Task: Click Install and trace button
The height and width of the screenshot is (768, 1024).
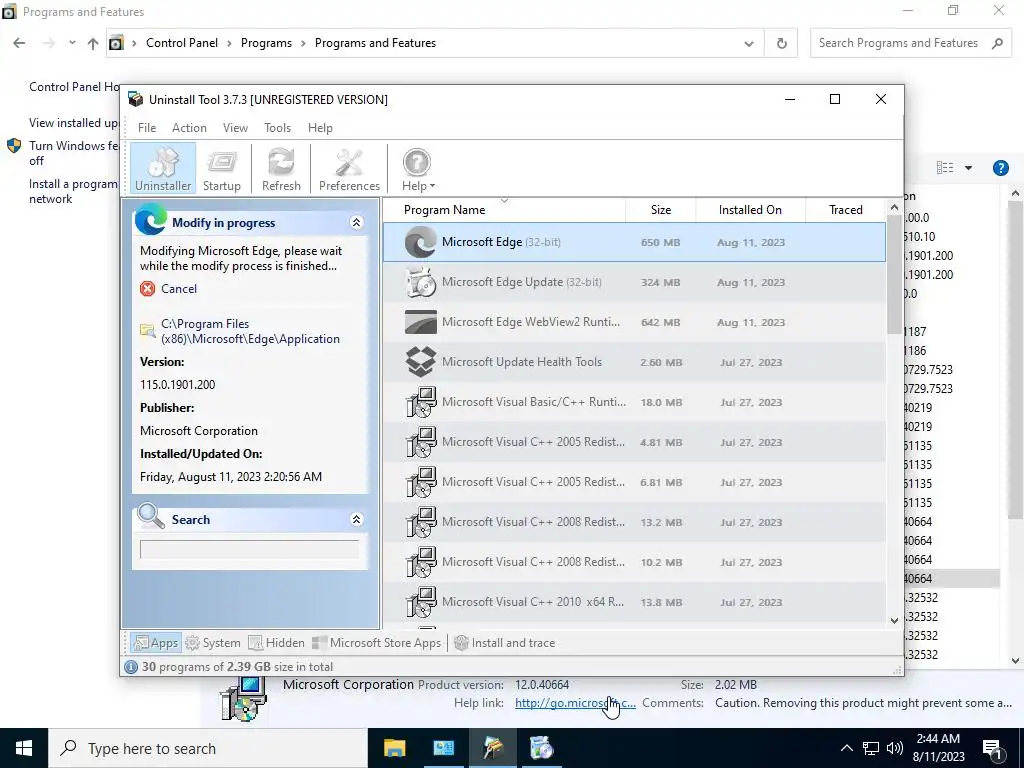Action: click(x=504, y=643)
